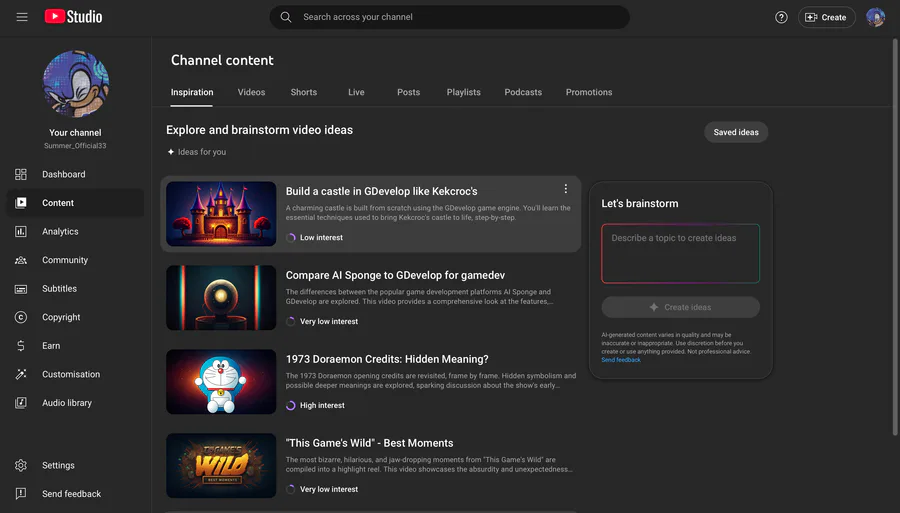900x513 pixels.
Task: Open the hamburger navigation menu
Action: pyautogui.click(x=22, y=17)
